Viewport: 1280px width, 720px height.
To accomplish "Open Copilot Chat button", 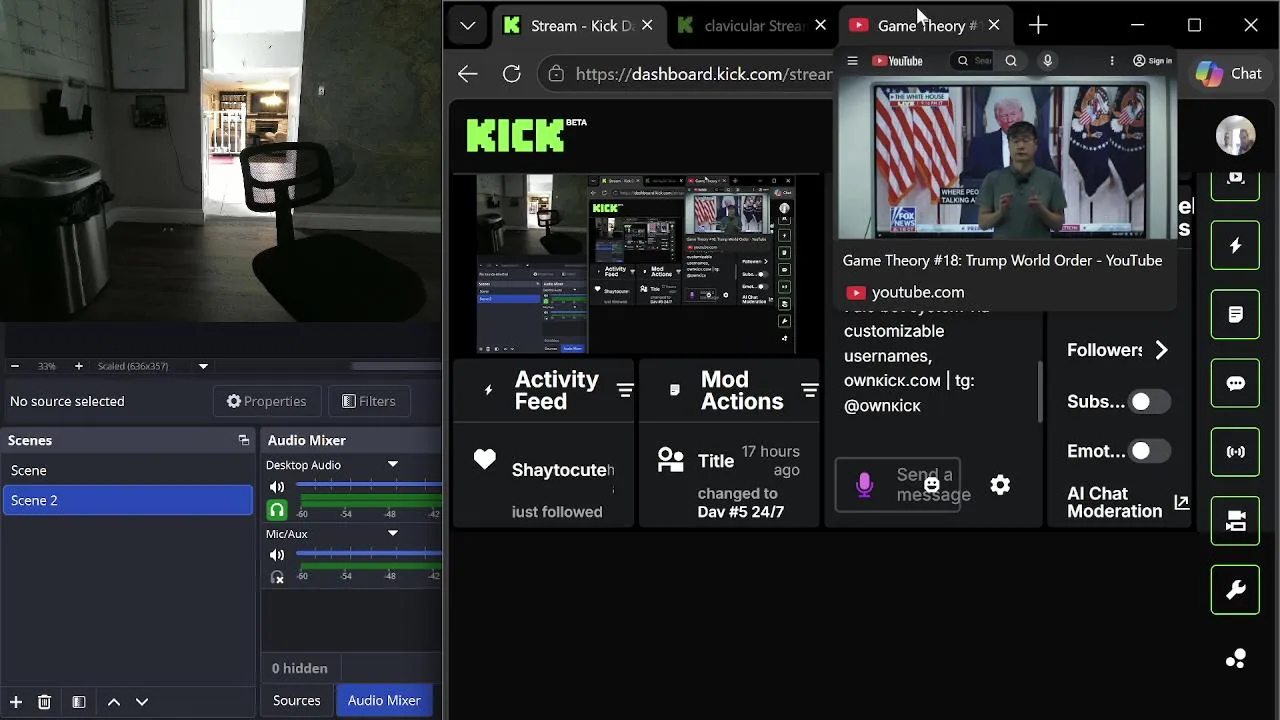I will click(1229, 74).
